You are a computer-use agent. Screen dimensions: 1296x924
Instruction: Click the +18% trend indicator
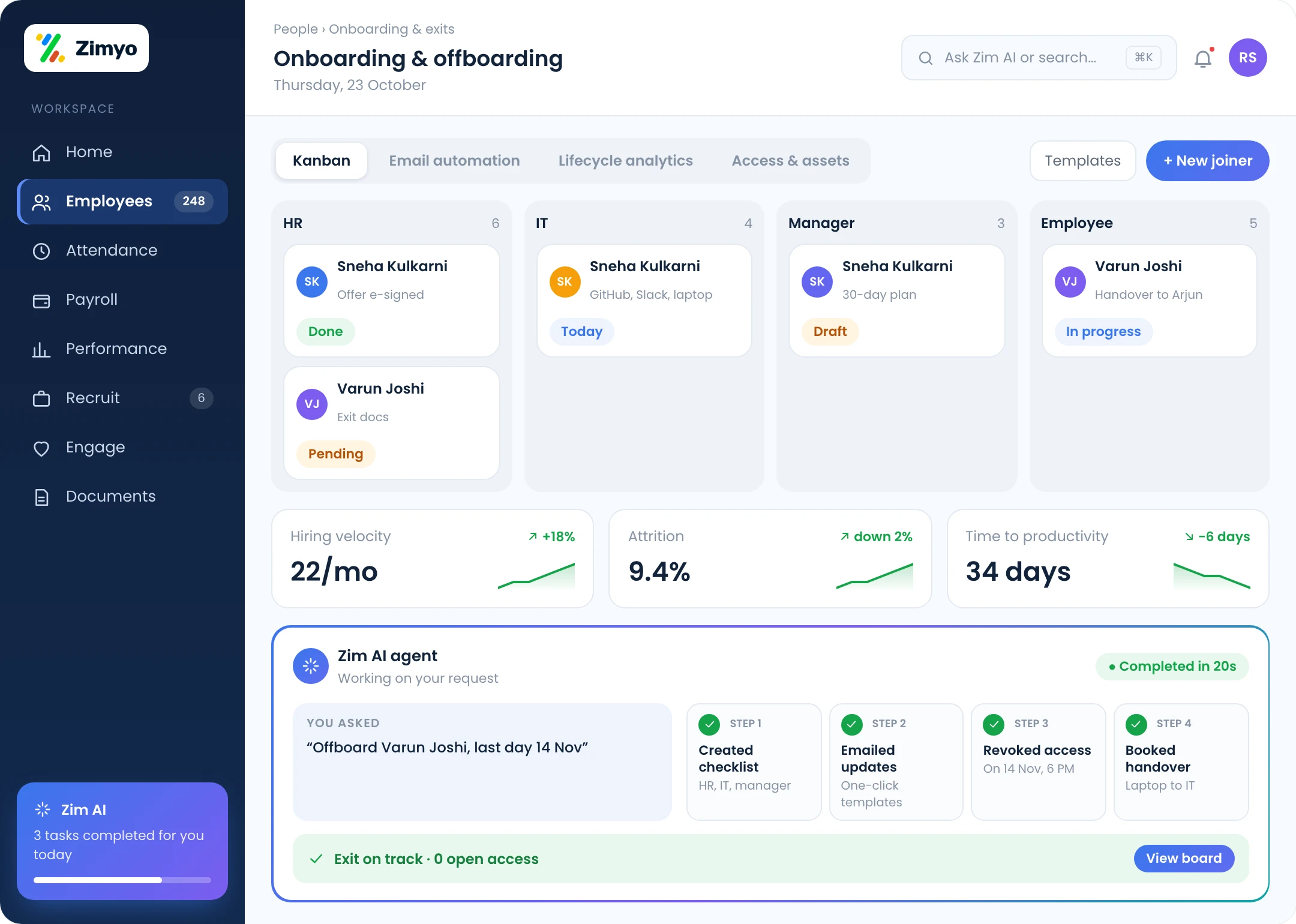(551, 536)
